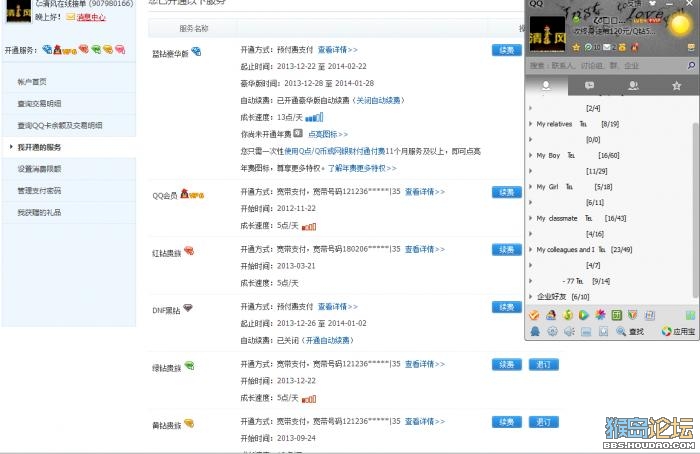The image size is (700, 454).
Task: Click the orange checkmark app icon in QQ
Action: point(534,315)
